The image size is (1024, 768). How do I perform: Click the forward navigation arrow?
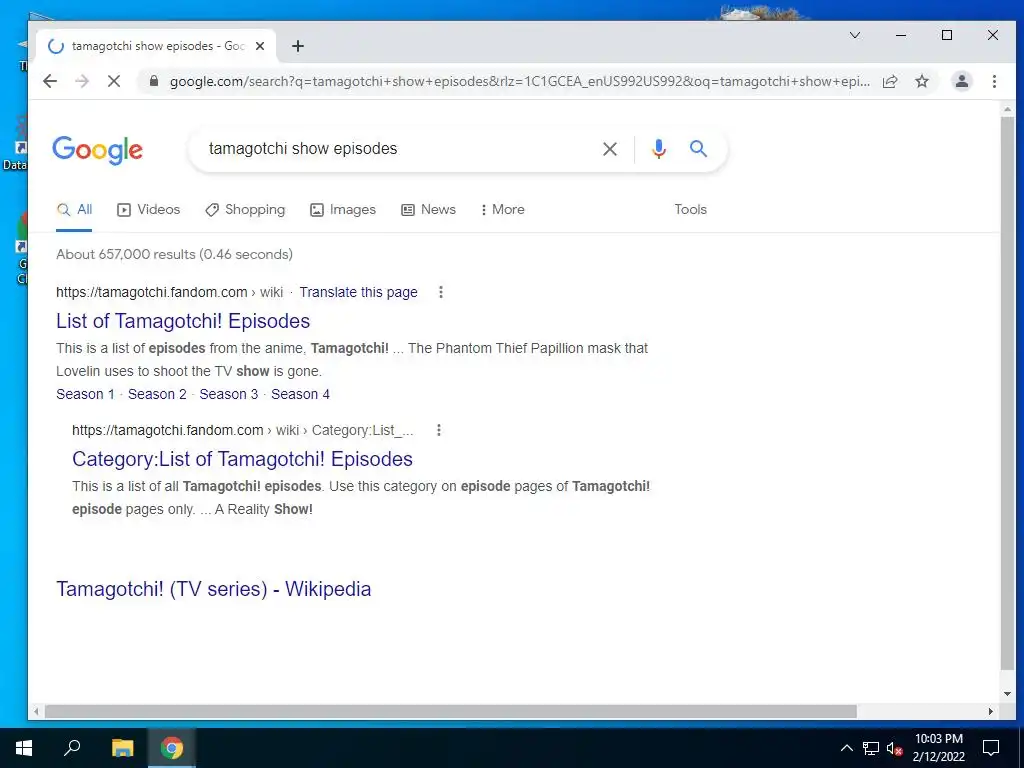click(x=82, y=81)
